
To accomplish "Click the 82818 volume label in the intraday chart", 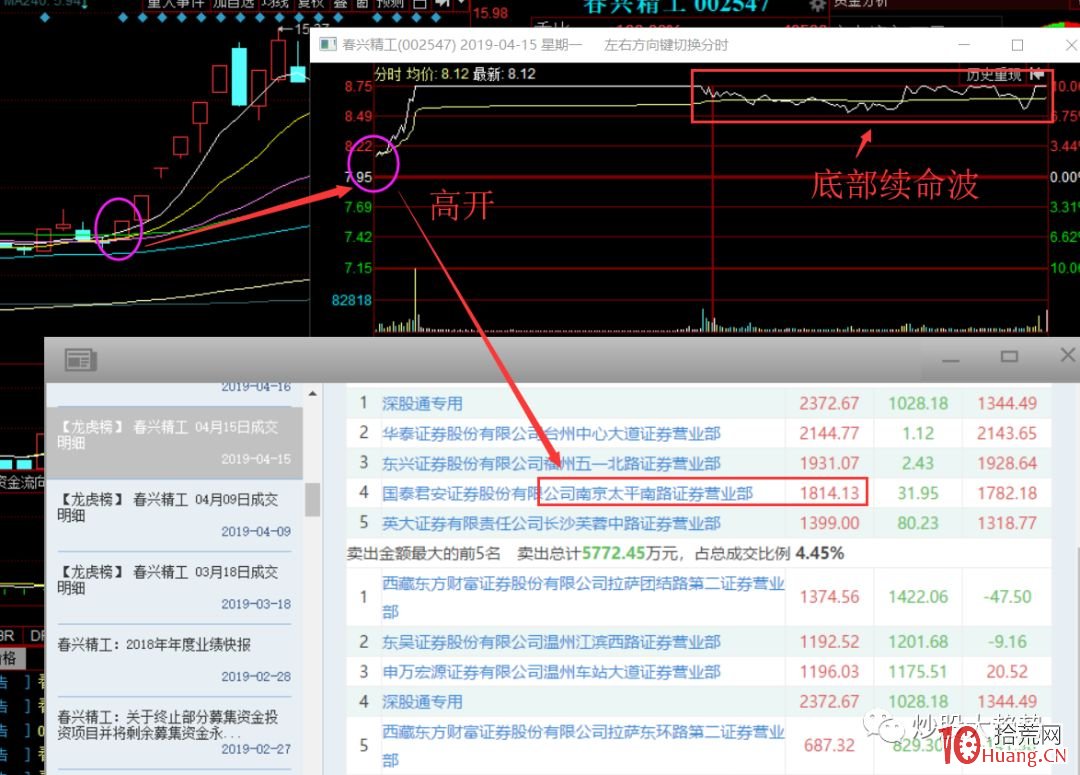I will coord(351,300).
